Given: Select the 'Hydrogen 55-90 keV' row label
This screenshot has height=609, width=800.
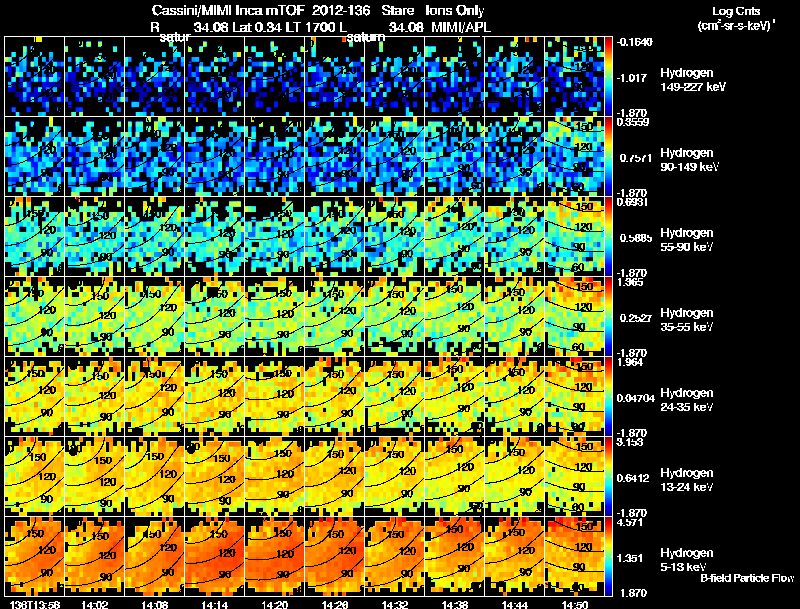Looking at the screenshot, I should pyautogui.click(x=687, y=240).
